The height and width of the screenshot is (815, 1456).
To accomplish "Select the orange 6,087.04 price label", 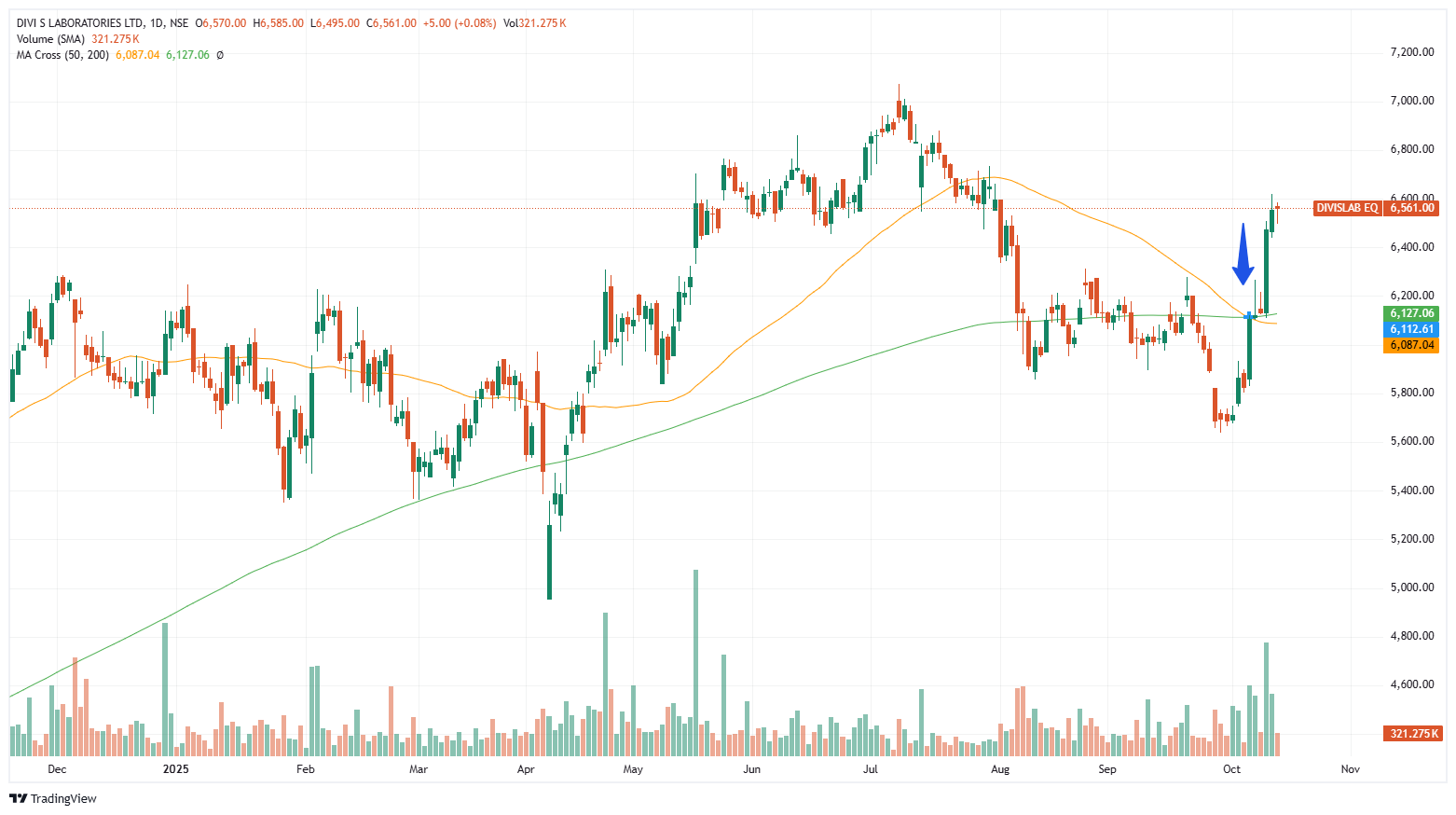I will coord(1412,345).
